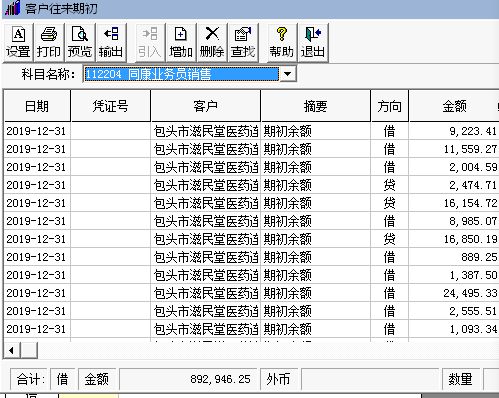Open the 设置 settings tool
The image size is (499, 398).
pyautogui.click(x=18, y=43)
